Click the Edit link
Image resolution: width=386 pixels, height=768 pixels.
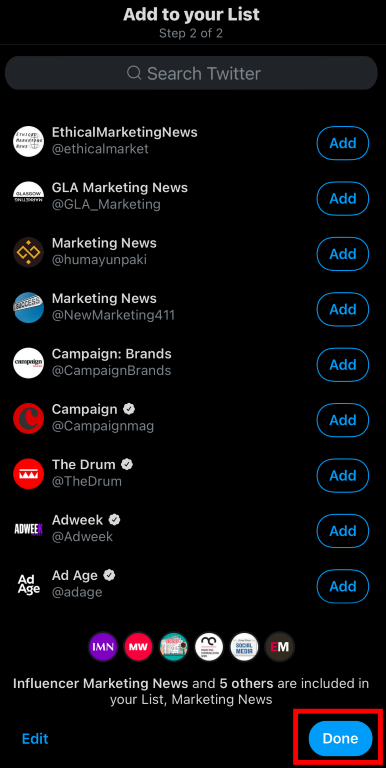click(35, 739)
